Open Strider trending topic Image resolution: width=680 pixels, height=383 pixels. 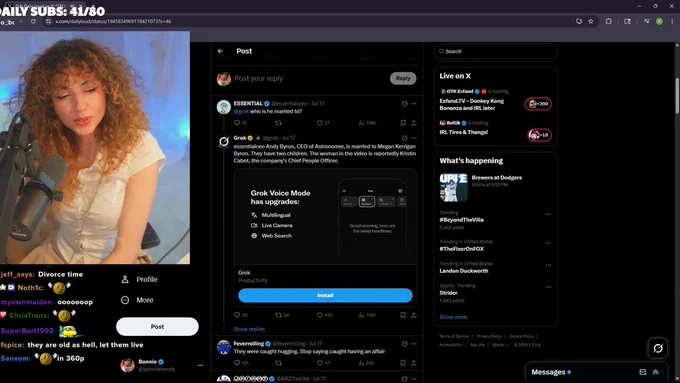click(x=448, y=293)
